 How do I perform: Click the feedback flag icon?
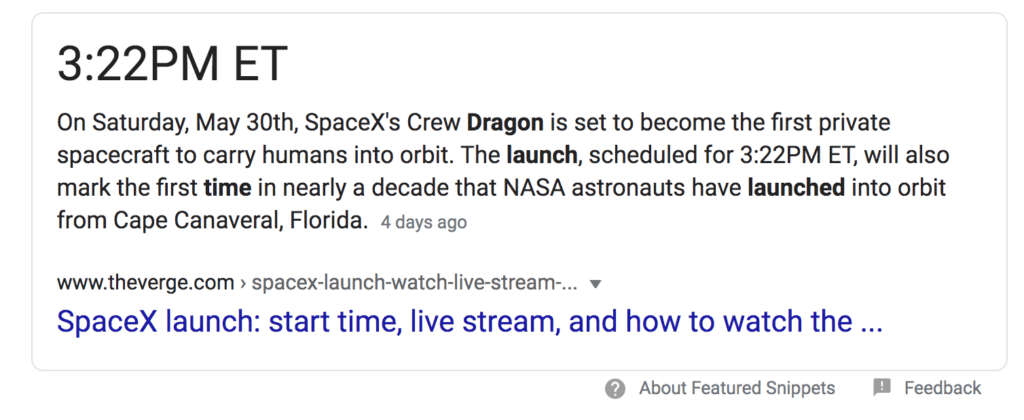881,388
